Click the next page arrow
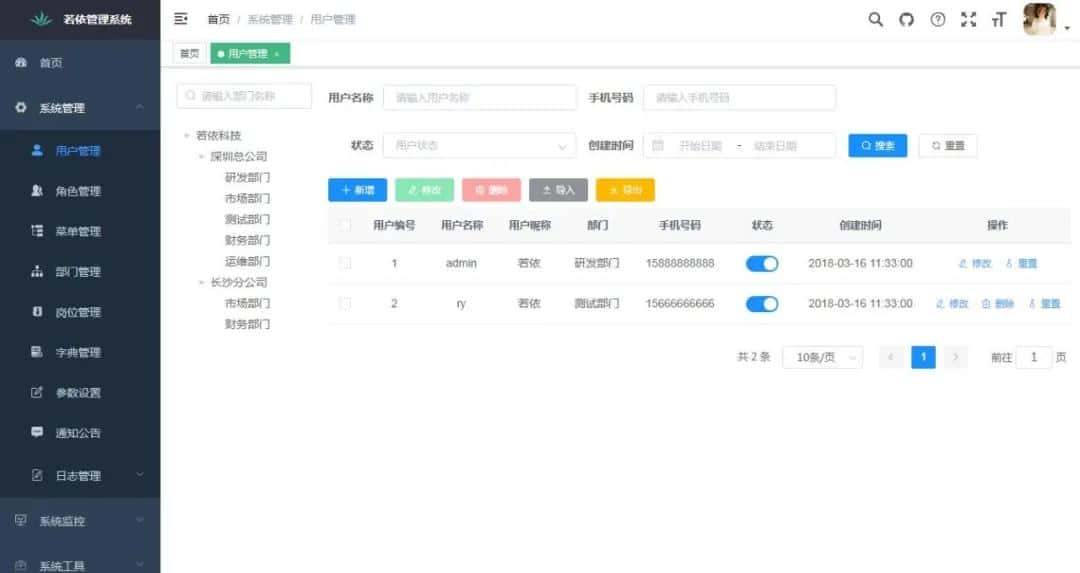Screen dimensions: 1080x573 (955, 357)
